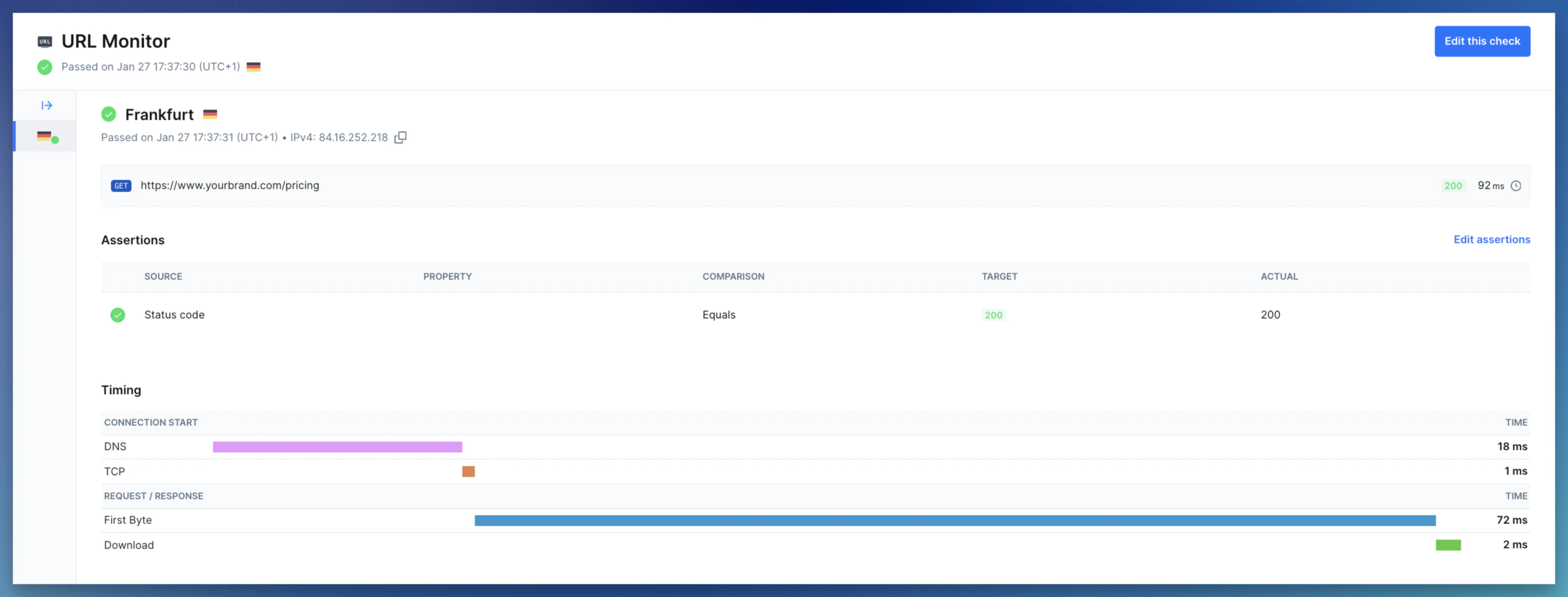Click the green 200 status in the request row
Image resolution: width=1568 pixels, height=597 pixels.
tap(1453, 186)
